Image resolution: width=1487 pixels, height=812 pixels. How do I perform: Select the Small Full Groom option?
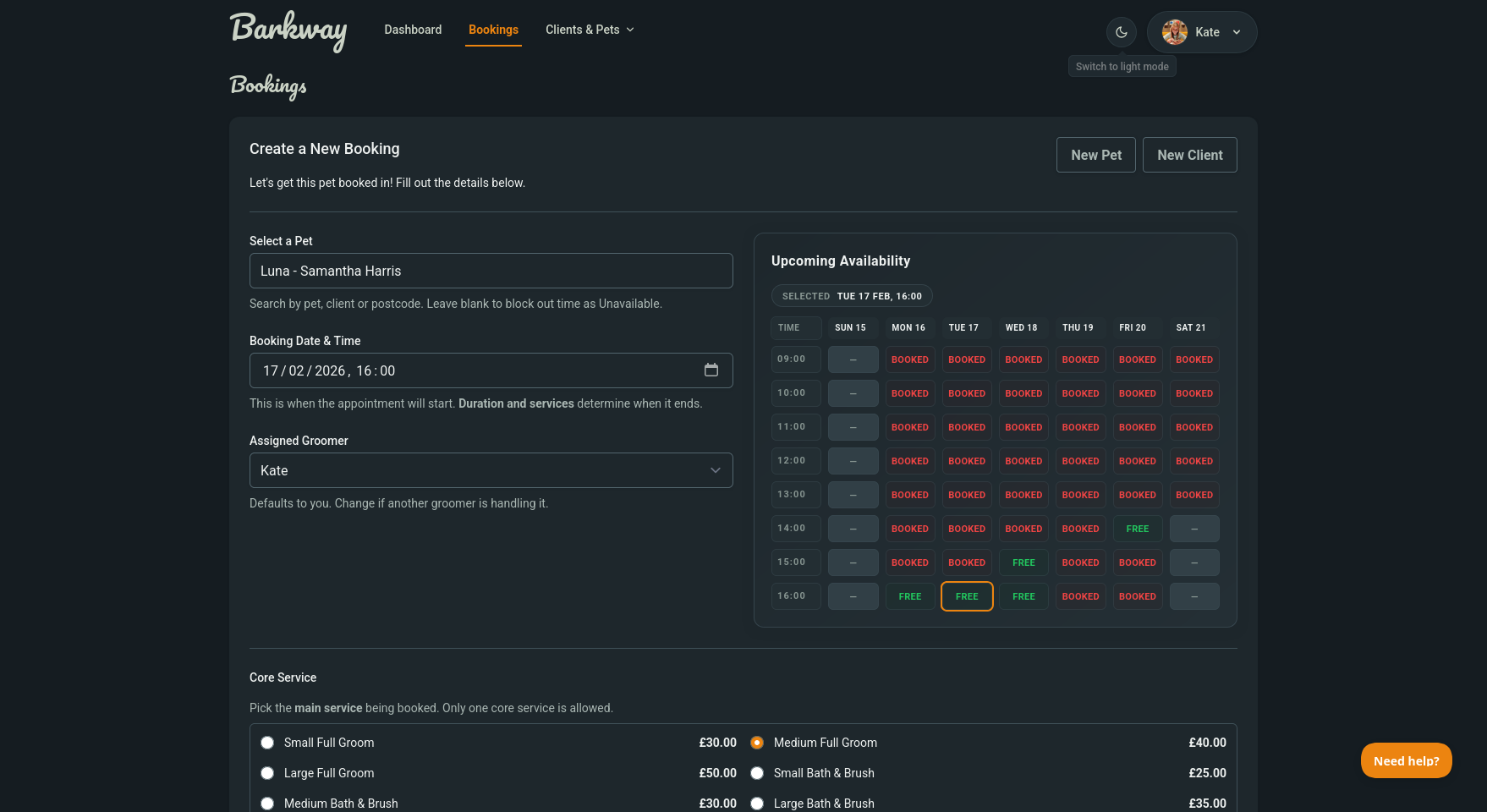tap(267, 743)
